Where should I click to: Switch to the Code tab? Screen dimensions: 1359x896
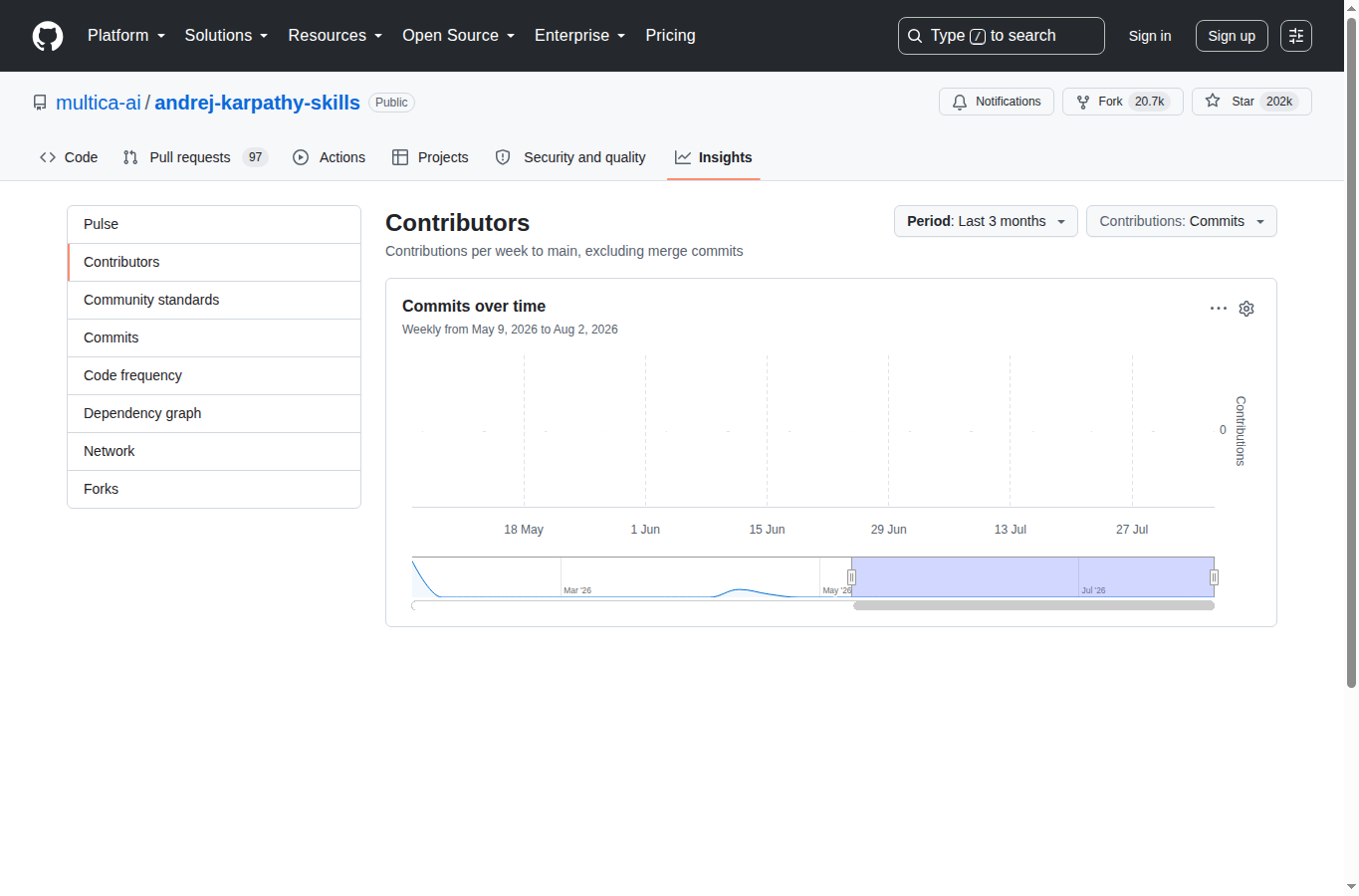(x=69, y=157)
